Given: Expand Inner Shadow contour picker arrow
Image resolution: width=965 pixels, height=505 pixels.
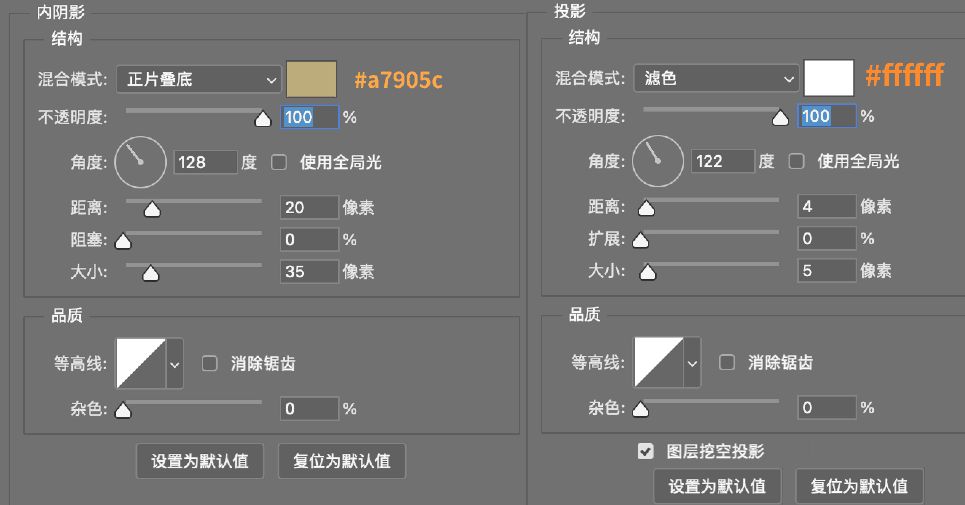Looking at the screenshot, I should (175, 364).
